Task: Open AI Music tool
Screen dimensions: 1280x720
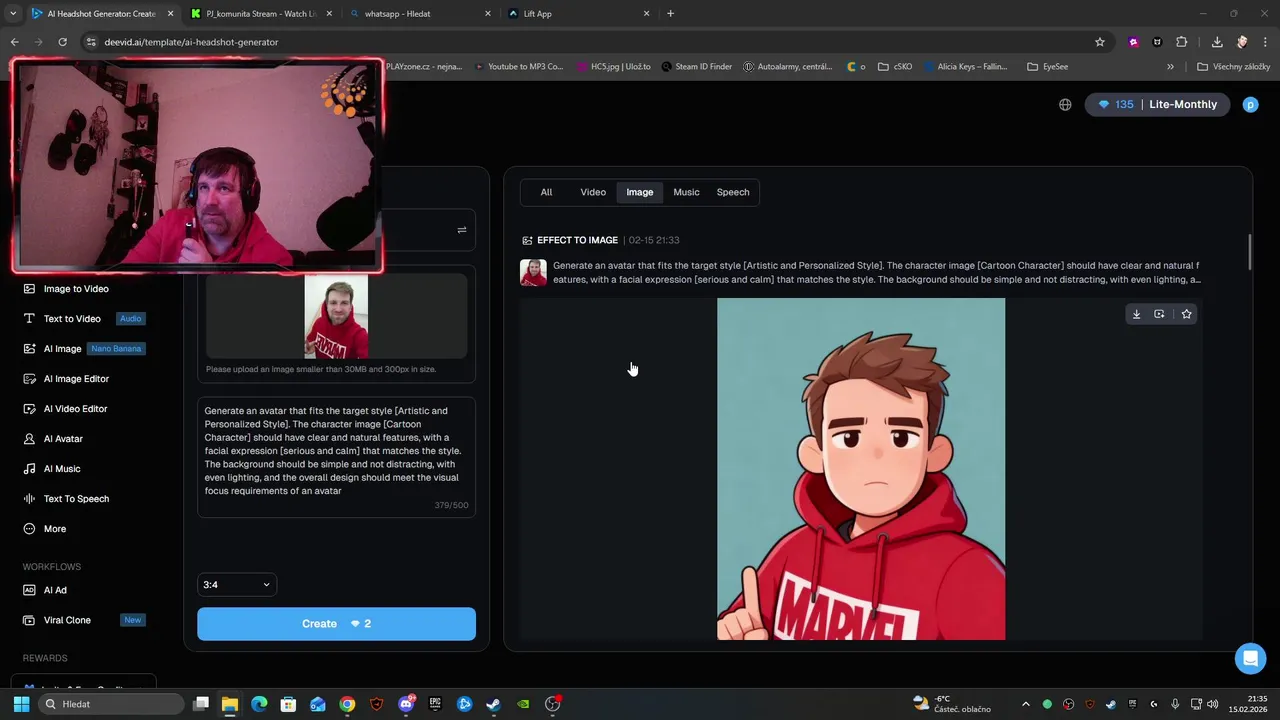Action: 62,469
